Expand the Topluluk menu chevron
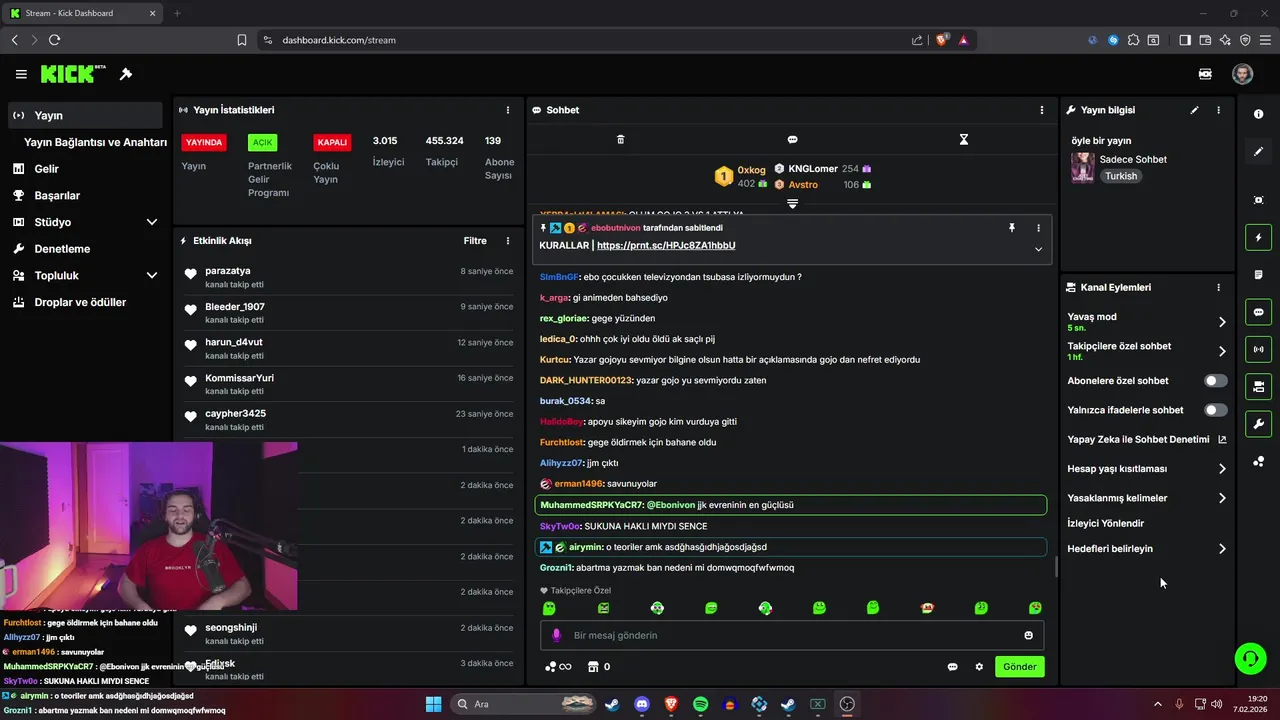This screenshot has height=720, width=1280. (152, 275)
